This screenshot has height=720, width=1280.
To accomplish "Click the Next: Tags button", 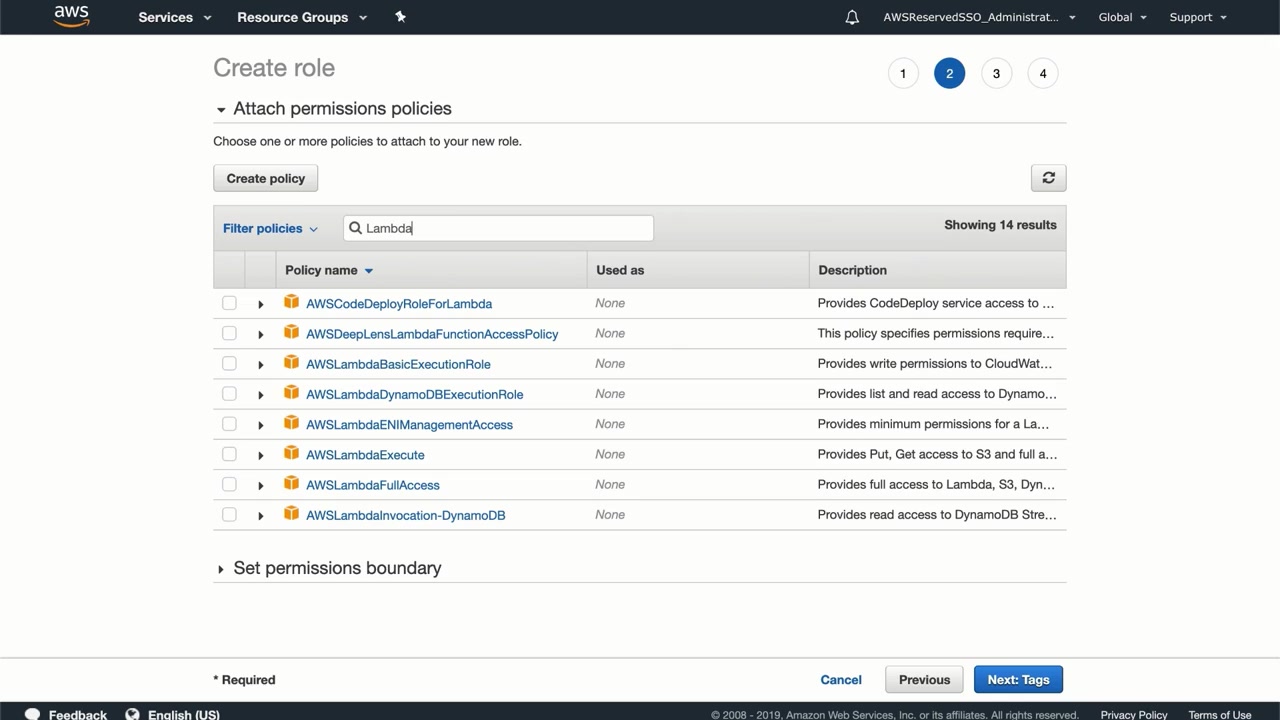I will tap(1018, 680).
